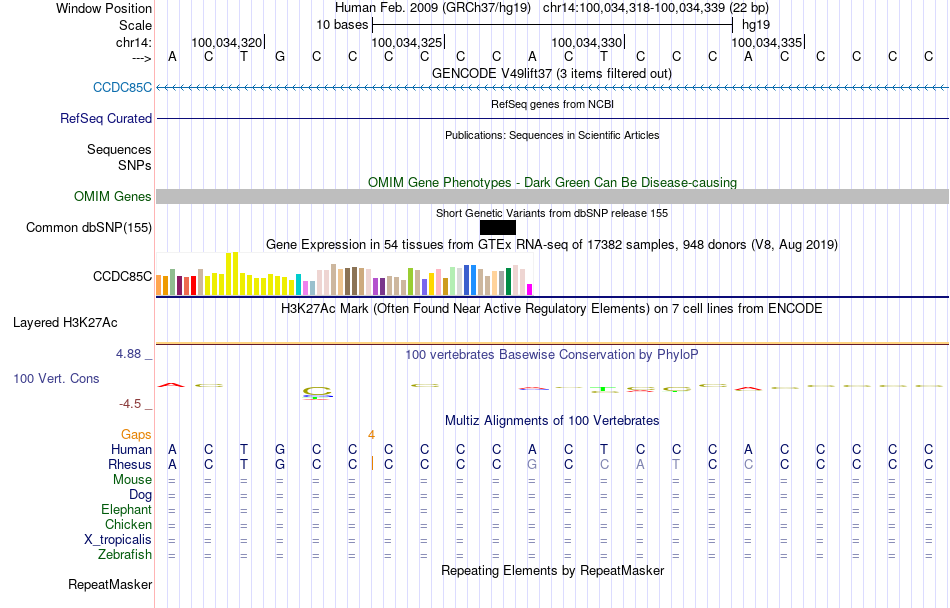Select the Rhesus species row label

[130, 464]
